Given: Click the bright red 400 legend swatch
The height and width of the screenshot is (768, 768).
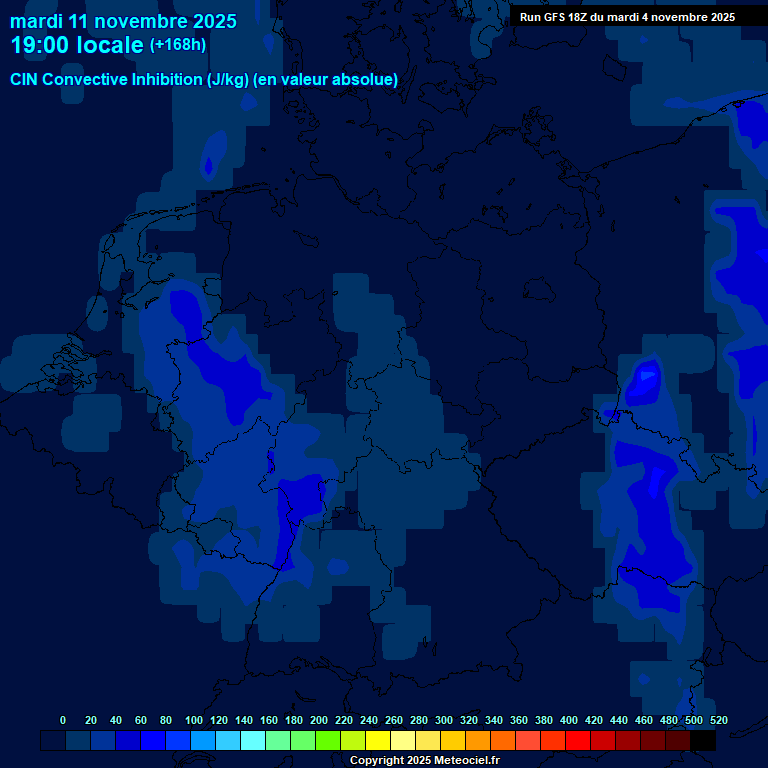Looking at the screenshot, I should coord(578,741).
